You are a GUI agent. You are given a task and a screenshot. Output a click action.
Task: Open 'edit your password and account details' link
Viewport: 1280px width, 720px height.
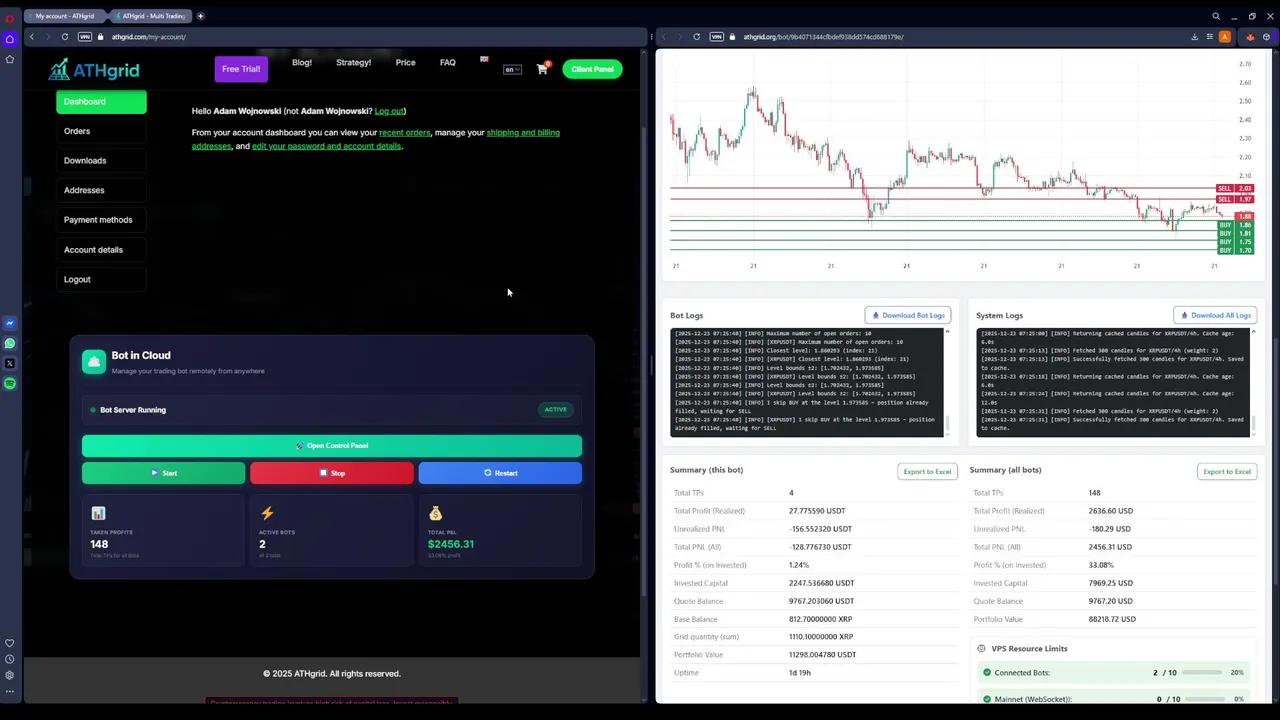pyautogui.click(x=327, y=146)
